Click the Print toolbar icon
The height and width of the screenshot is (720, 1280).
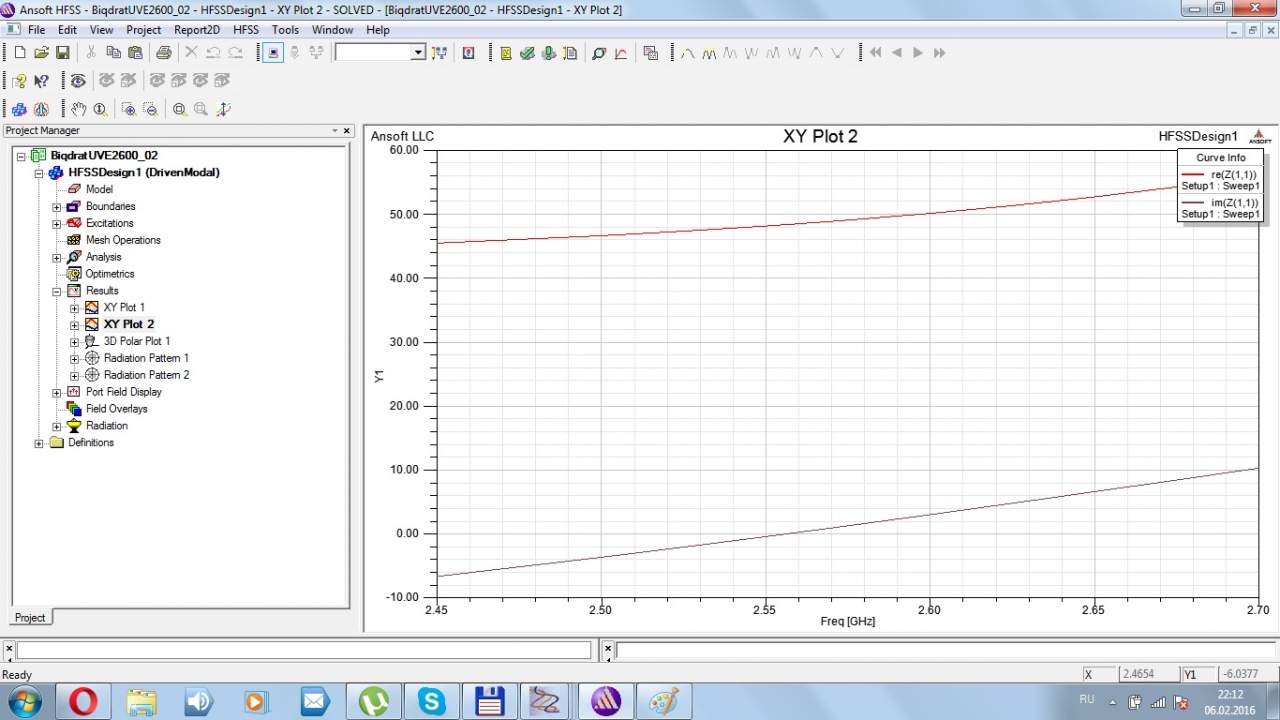point(163,53)
